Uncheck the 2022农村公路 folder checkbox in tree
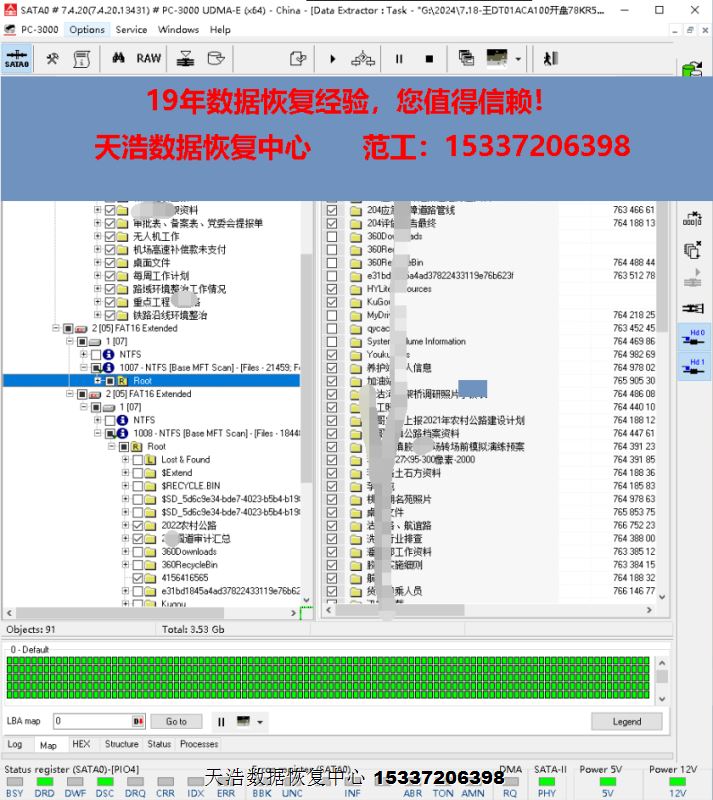The image size is (713, 800). (x=138, y=525)
